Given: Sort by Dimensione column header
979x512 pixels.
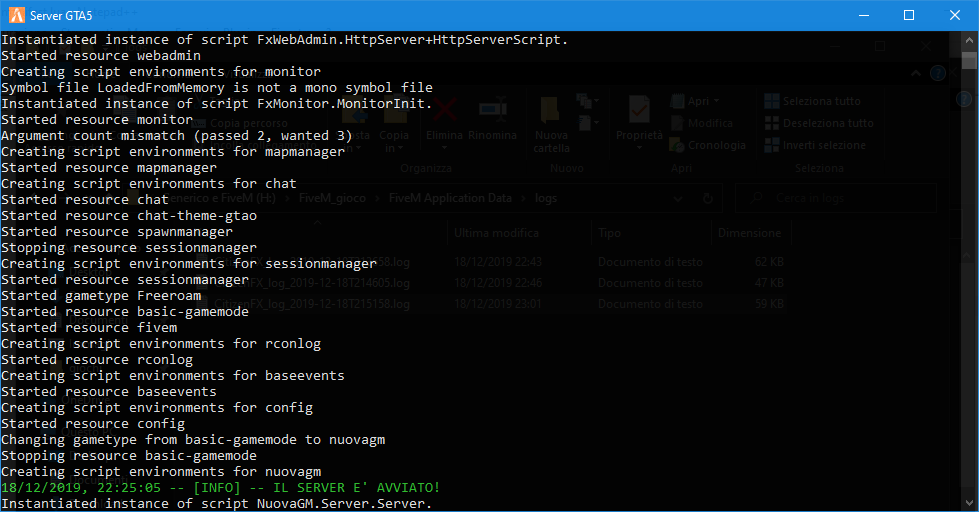Looking at the screenshot, I should [x=749, y=233].
